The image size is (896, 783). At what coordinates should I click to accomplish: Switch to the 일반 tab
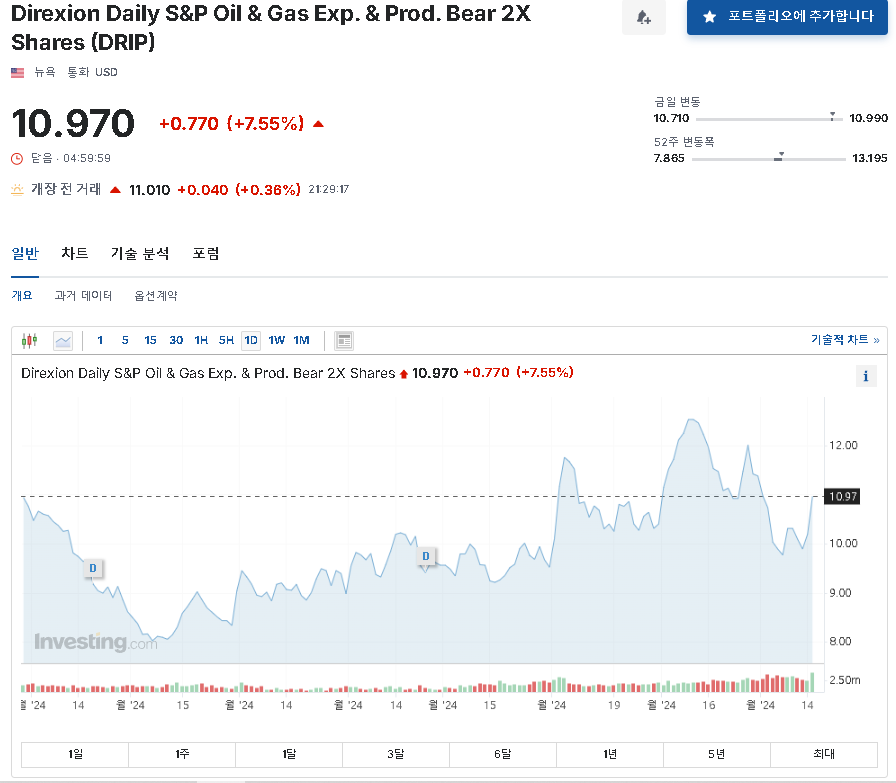click(25, 253)
